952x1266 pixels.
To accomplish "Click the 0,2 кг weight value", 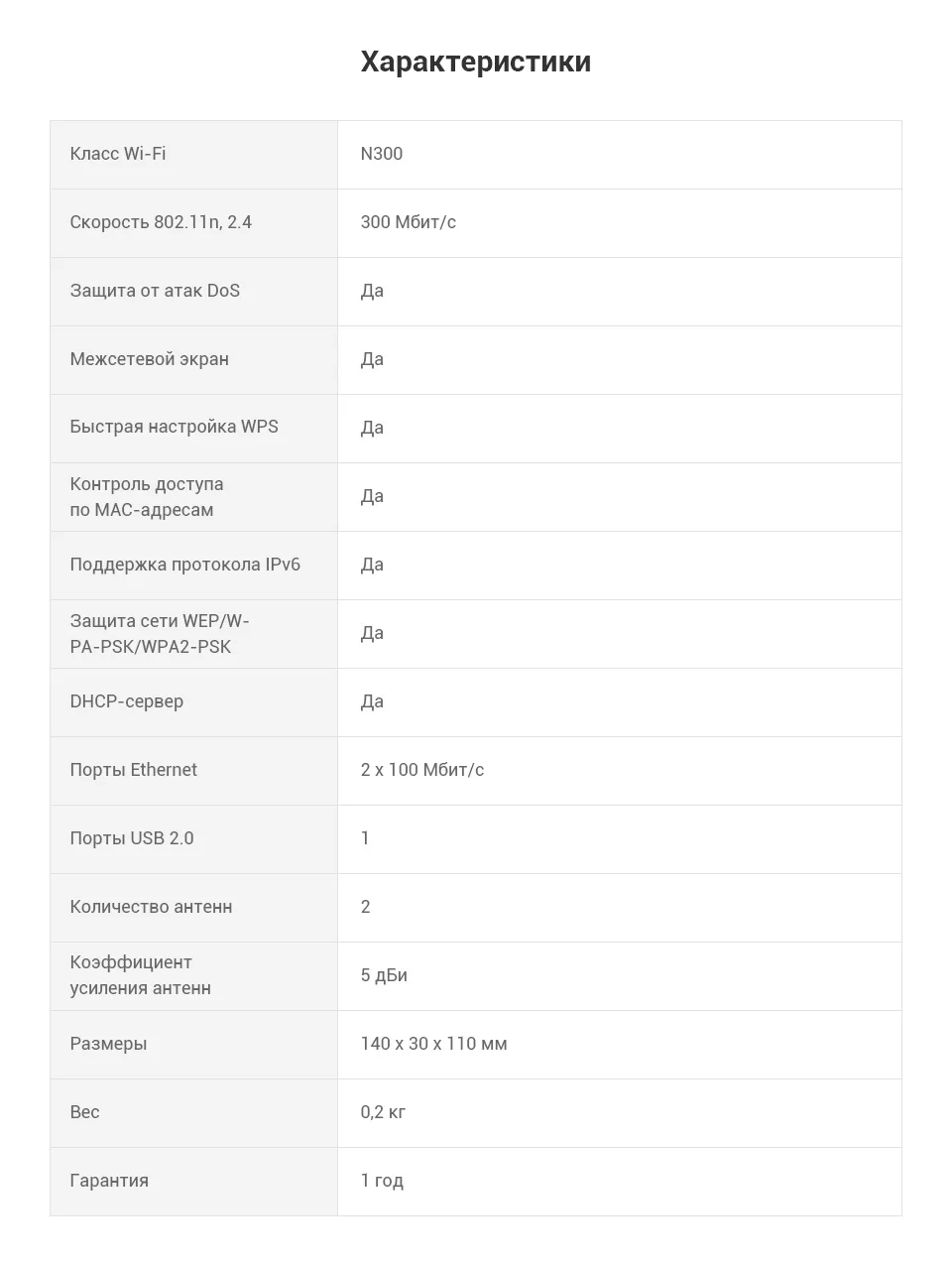I will click(x=383, y=1112).
